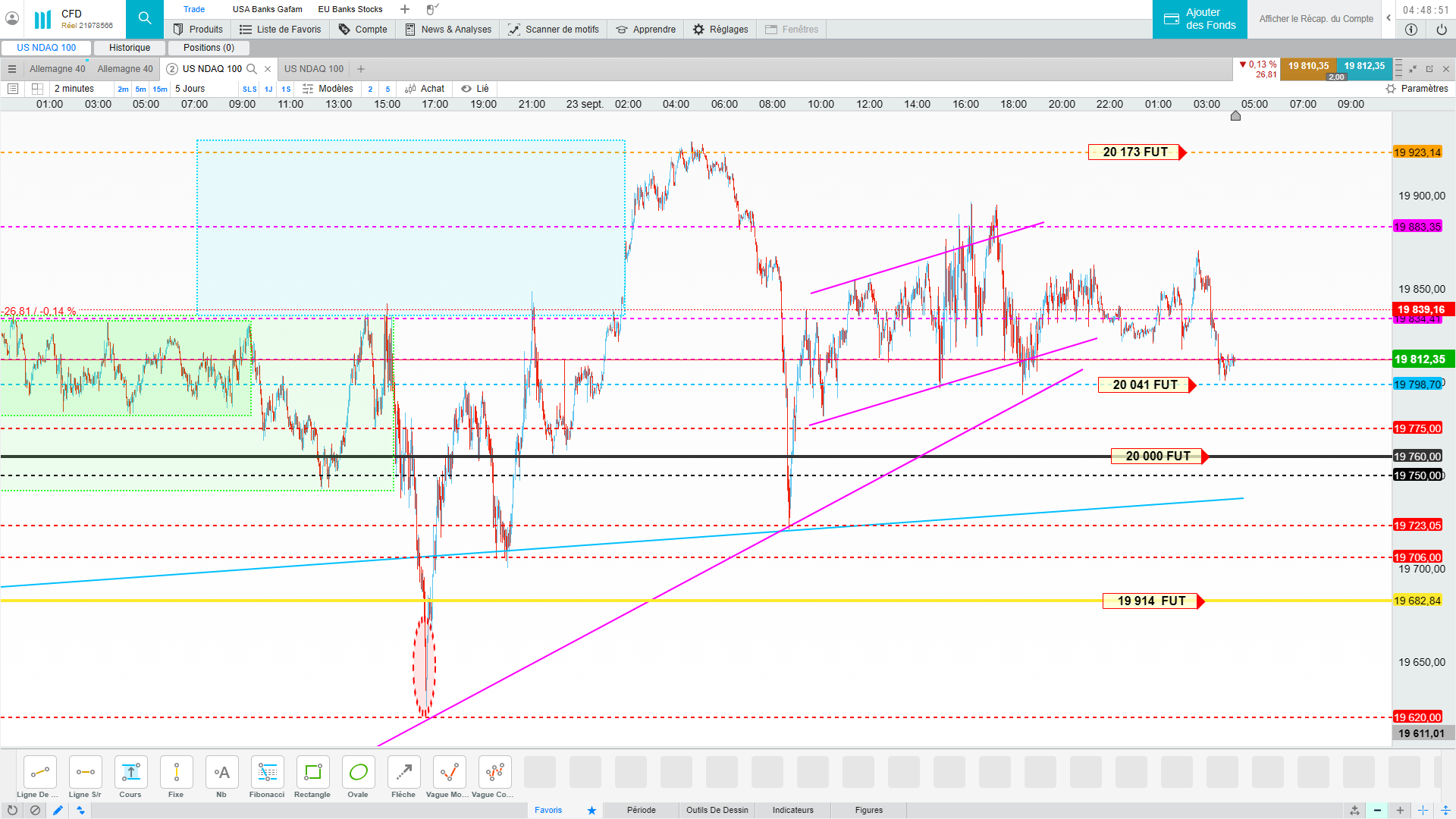Toggle the Lié linked-chart eye option
Screen dimensions: 1456x819
click(475, 89)
